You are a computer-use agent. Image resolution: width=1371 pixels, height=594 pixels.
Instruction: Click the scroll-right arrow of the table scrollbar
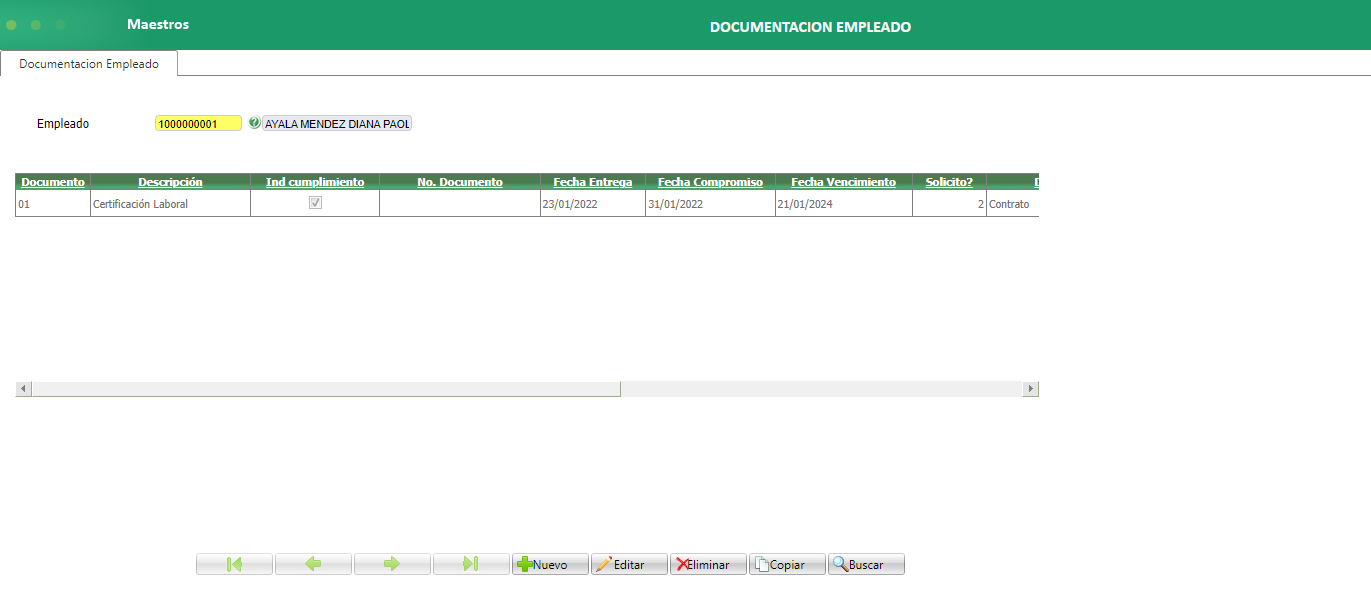click(x=1031, y=388)
